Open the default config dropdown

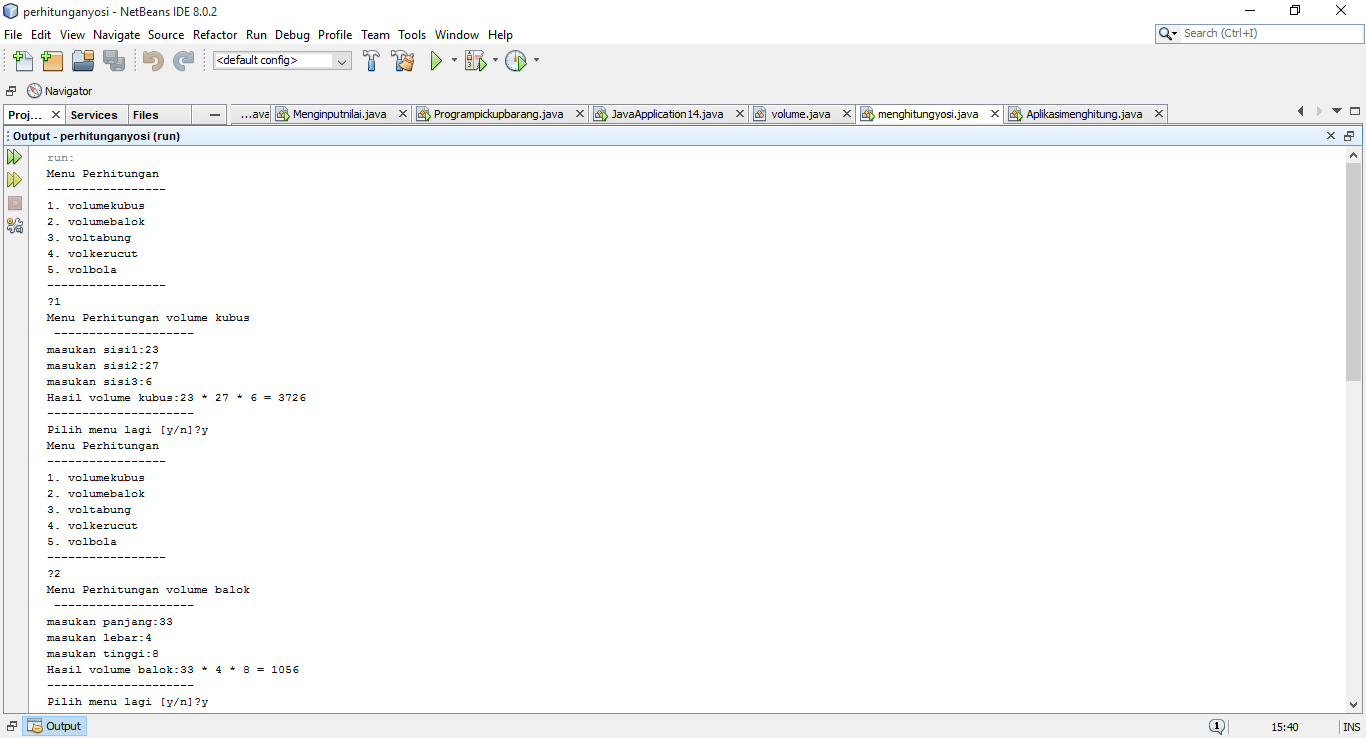tap(343, 60)
